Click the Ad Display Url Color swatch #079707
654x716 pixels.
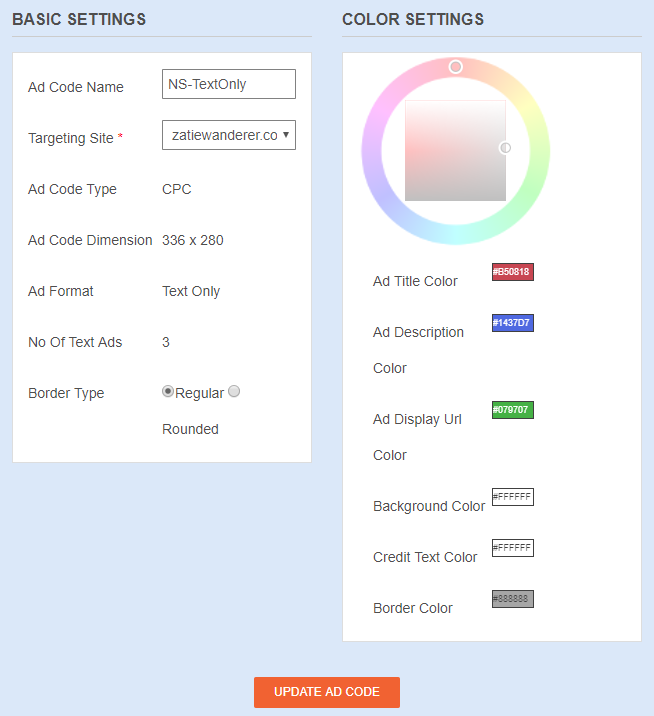tap(512, 410)
